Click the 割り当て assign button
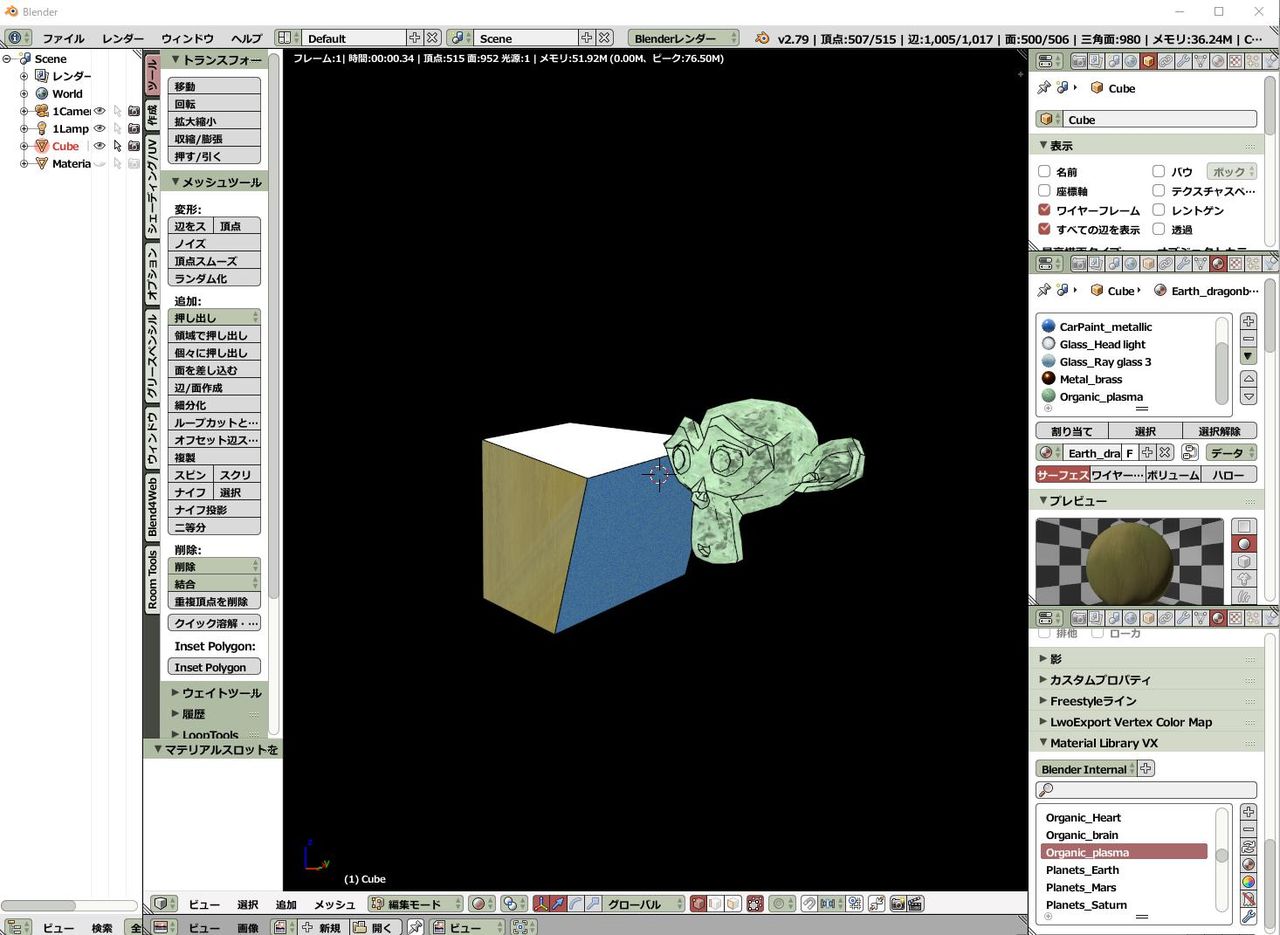Viewport: 1280px width, 935px height. (x=1072, y=431)
